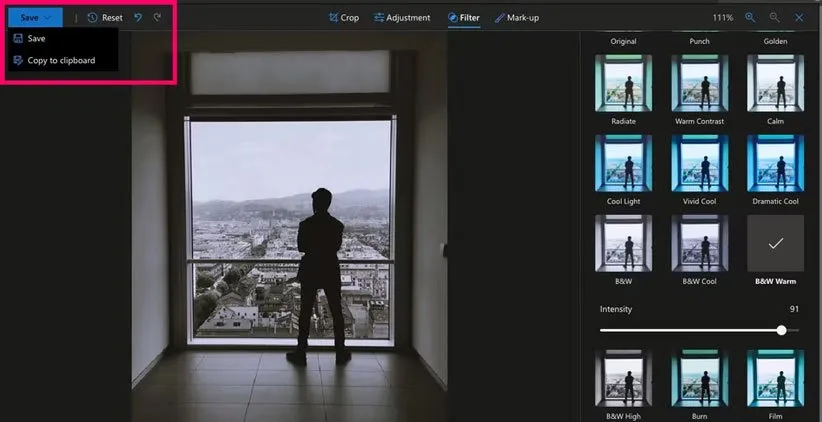Select the B&W High filter thumbnail
822x422 pixels.
pyautogui.click(x=623, y=377)
